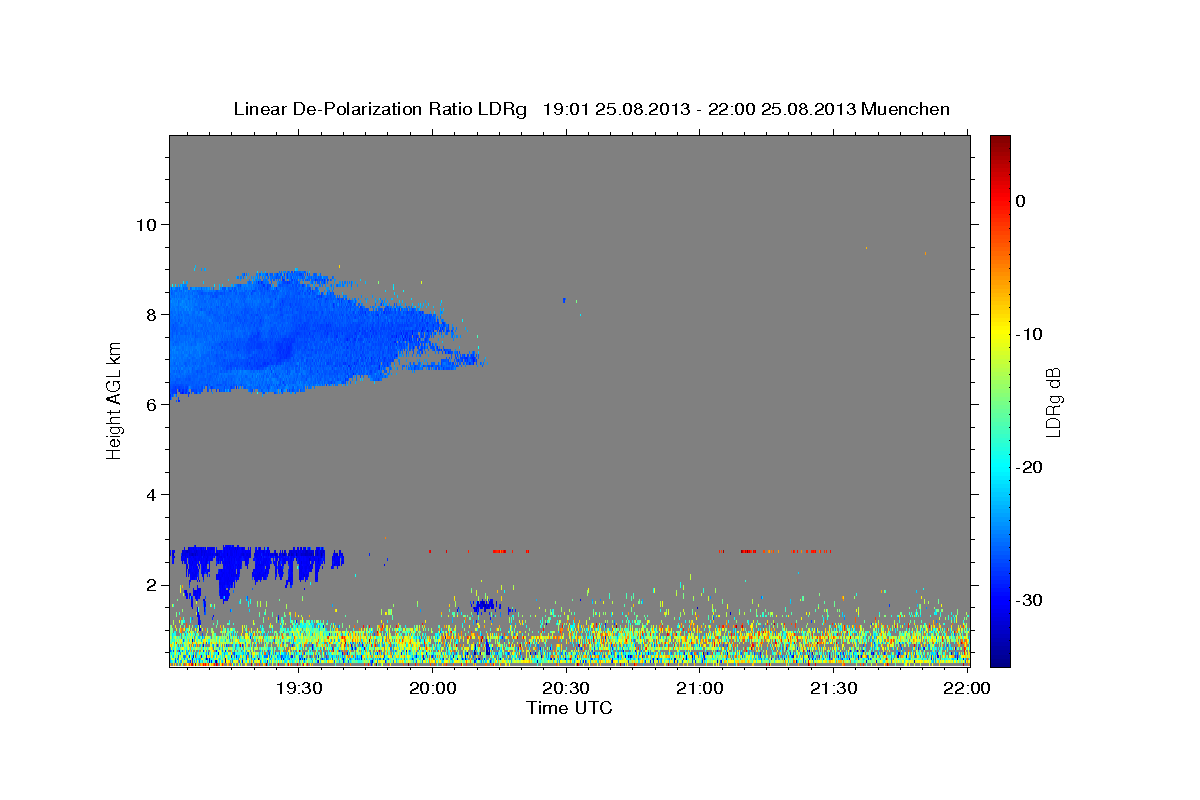
Task: Click the colorbar value -30
Action: coord(1030,600)
